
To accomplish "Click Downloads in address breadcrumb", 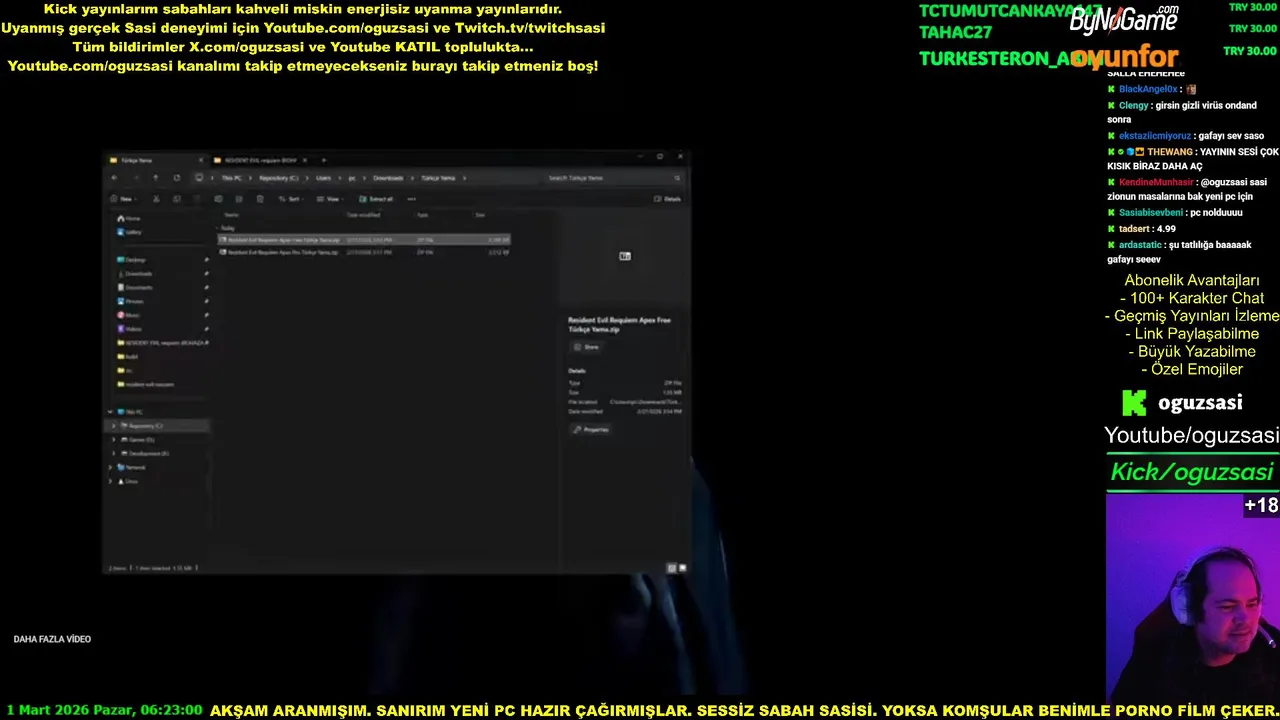I will tap(388, 178).
